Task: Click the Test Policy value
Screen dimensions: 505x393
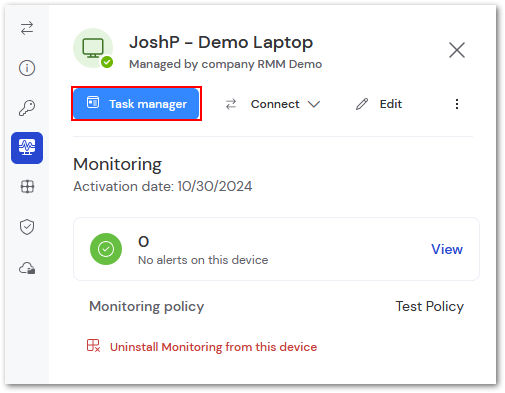Action: [x=429, y=306]
